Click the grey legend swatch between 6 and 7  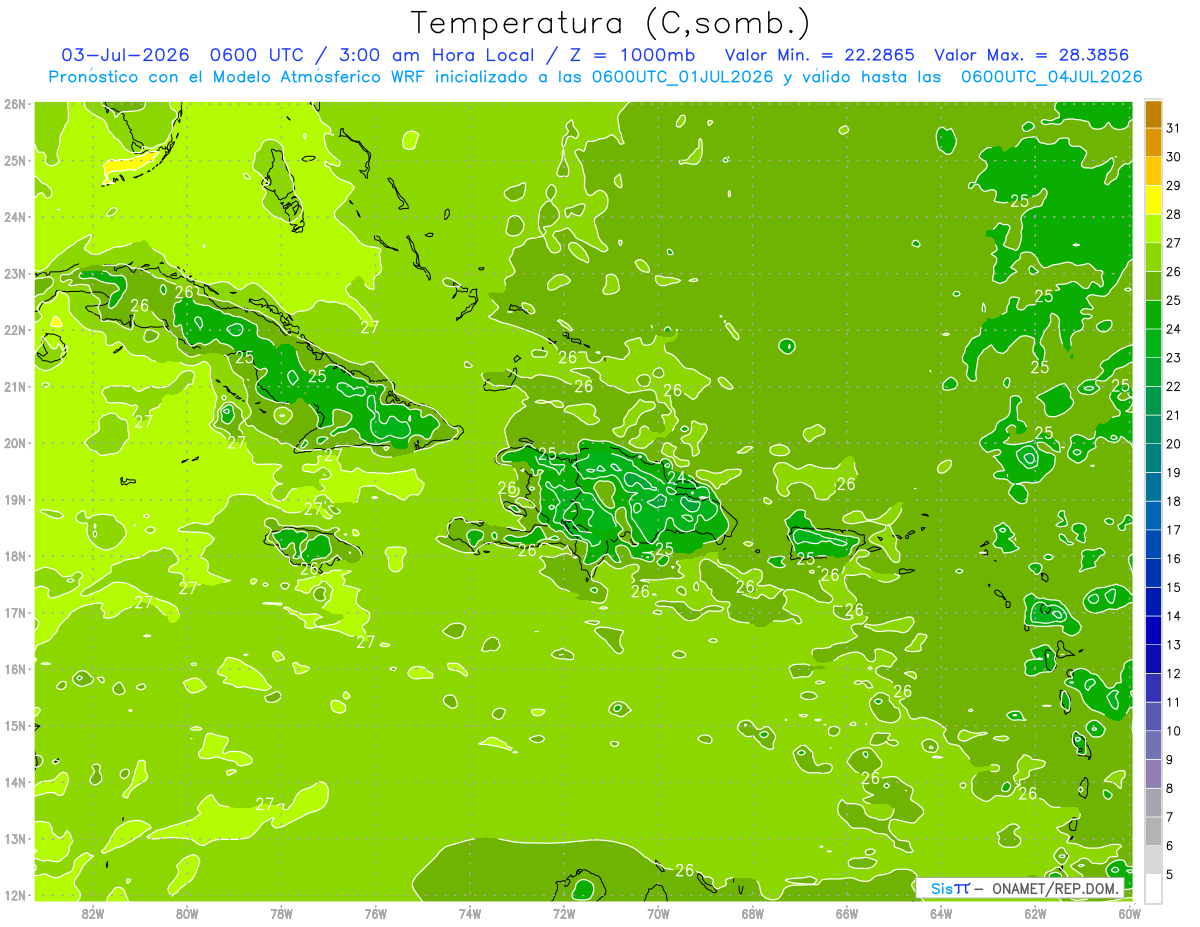click(1153, 831)
